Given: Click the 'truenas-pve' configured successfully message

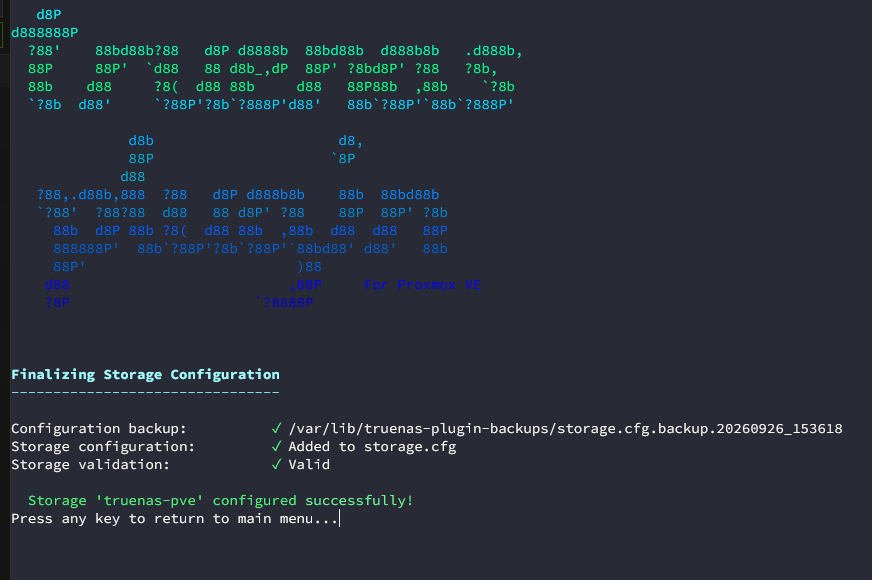Looking at the screenshot, I should [x=221, y=500].
